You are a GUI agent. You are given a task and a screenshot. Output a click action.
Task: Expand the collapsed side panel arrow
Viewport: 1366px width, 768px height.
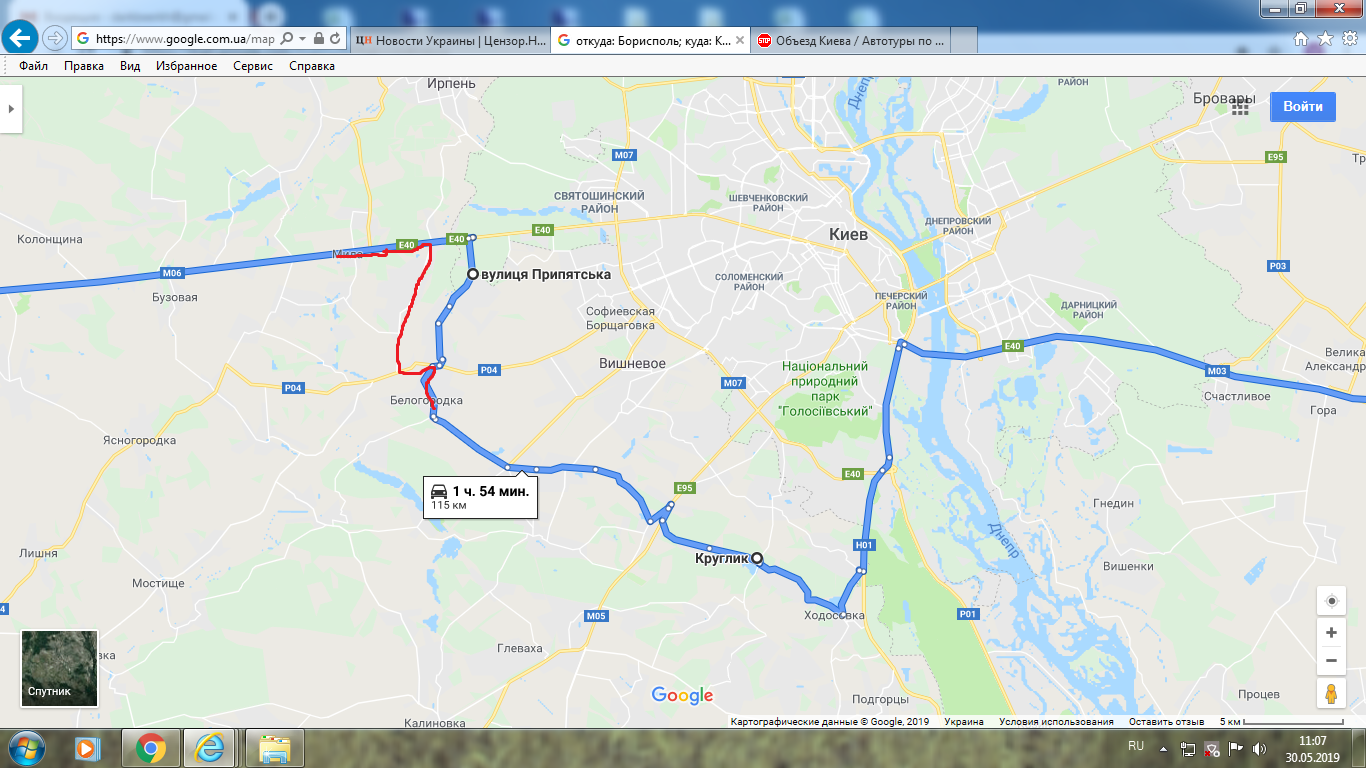(x=11, y=107)
